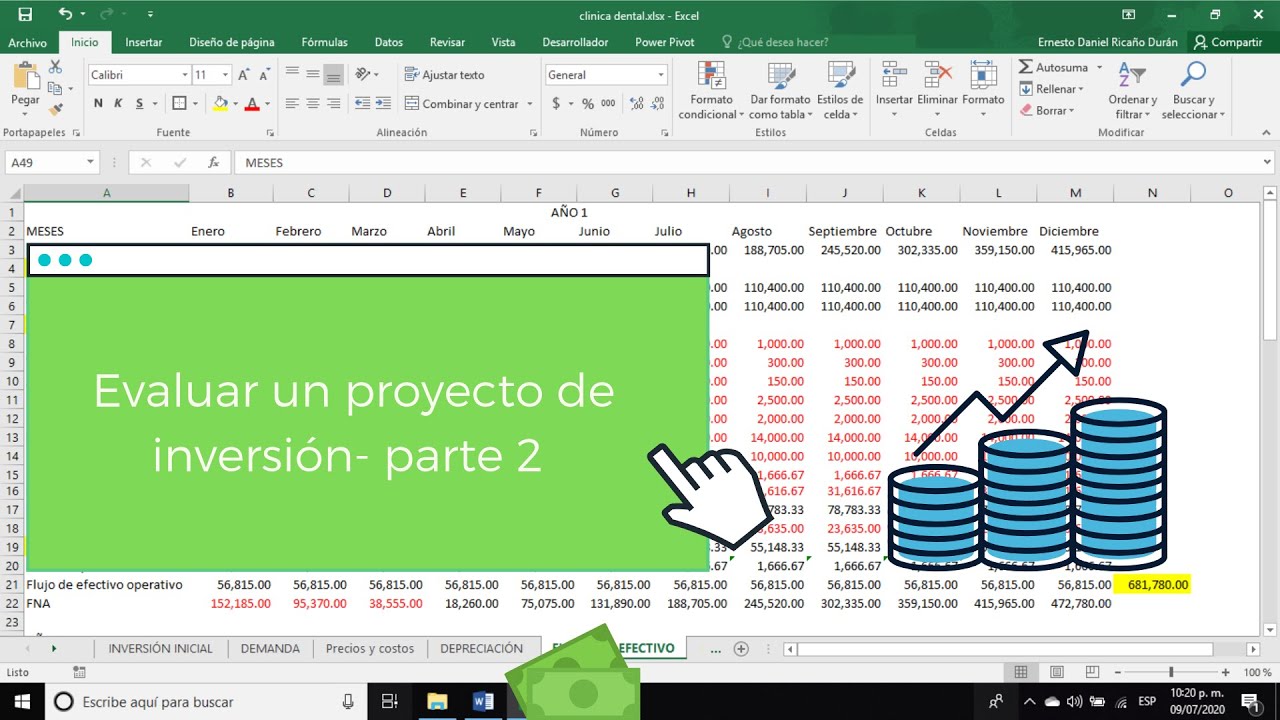Open Combinar y centrar dropdown arrow
Image resolution: width=1280 pixels, height=720 pixels.
[529, 104]
